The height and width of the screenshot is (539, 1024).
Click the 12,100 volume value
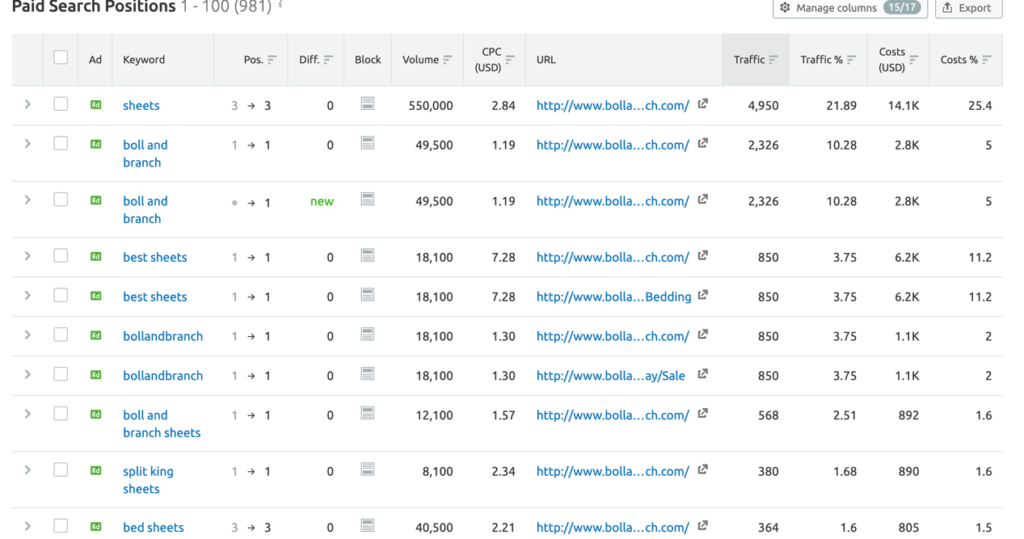(x=434, y=415)
